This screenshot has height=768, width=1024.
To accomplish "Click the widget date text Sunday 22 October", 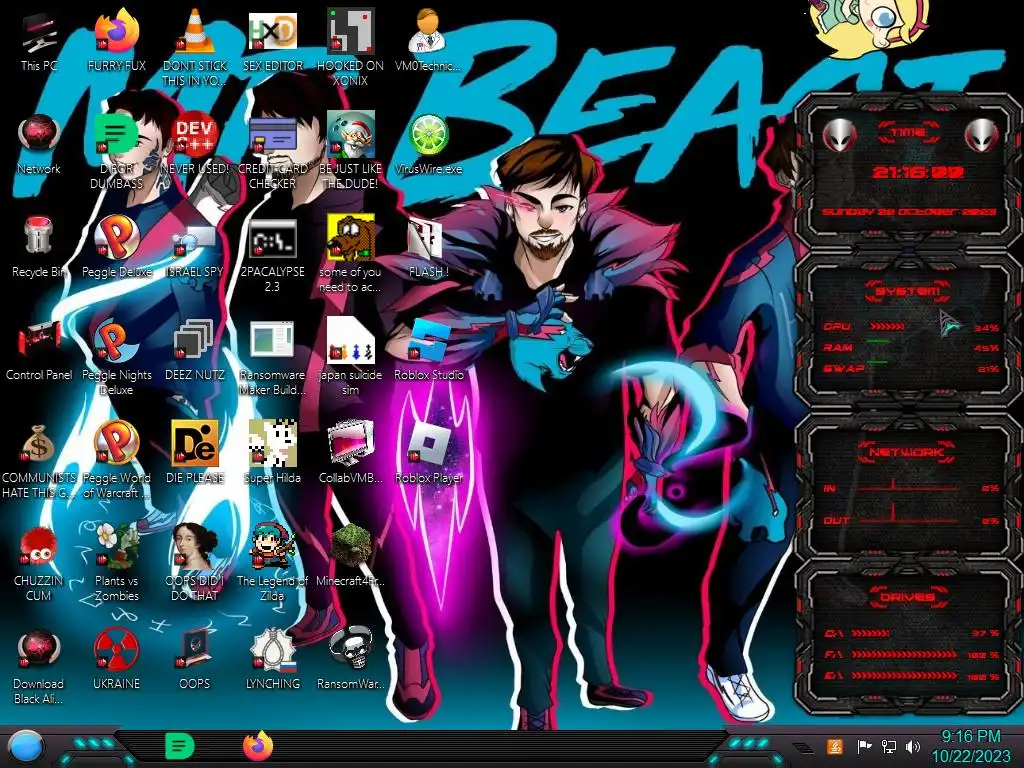I will pos(909,212).
